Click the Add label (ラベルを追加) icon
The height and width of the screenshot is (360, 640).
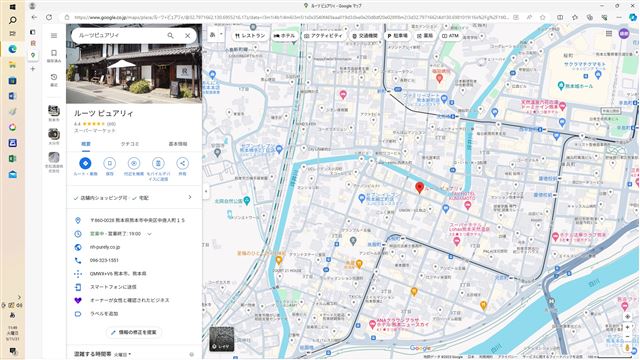[78, 314]
